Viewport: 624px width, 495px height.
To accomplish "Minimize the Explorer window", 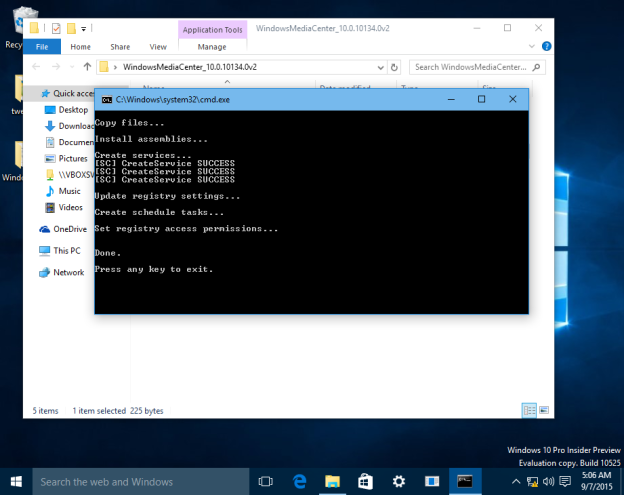I will (x=477, y=28).
